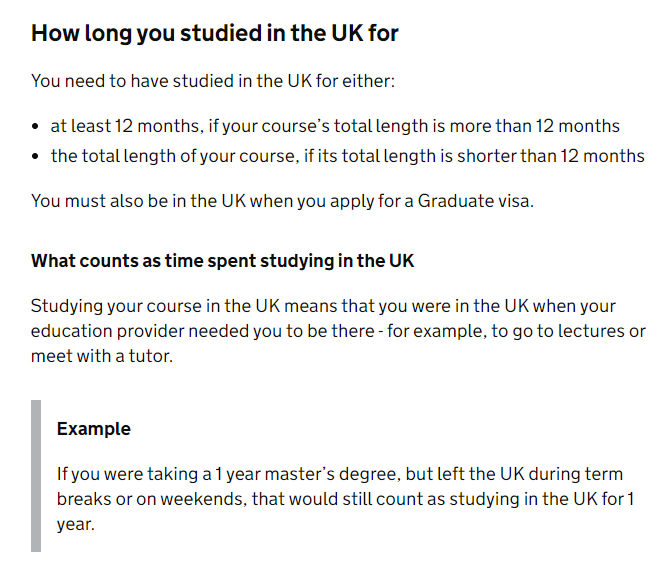The width and height of the screenshot is (661, 566).
Task: Click the sentence 'You must also be in the UK'
Action: pos(282,201)
